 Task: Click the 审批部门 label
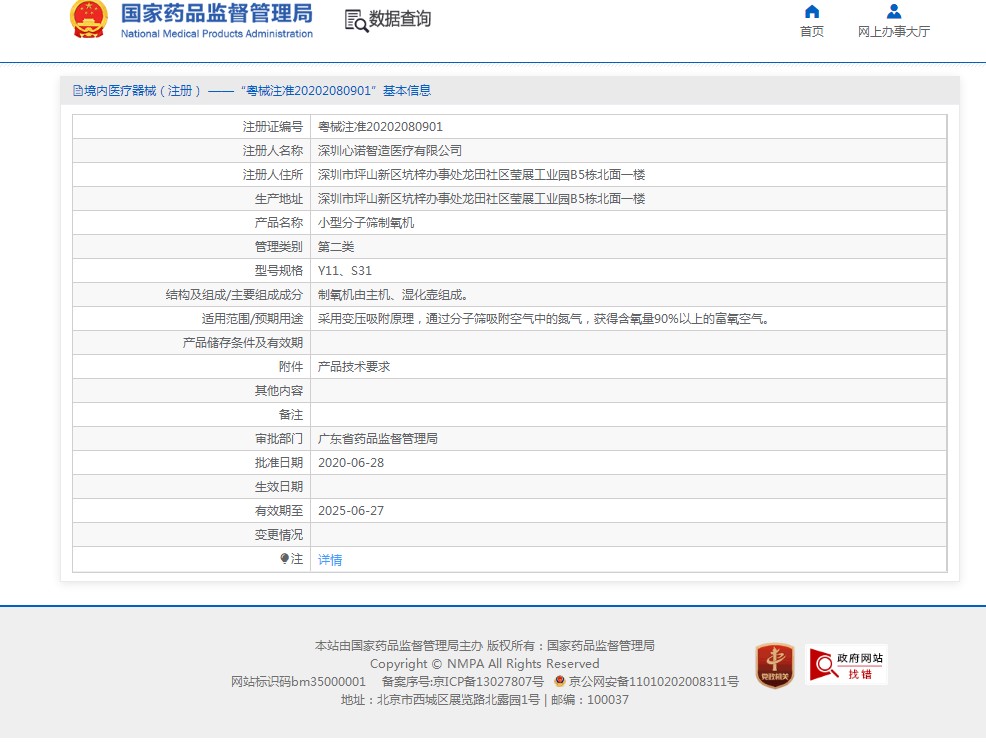pyautogui.click(x=279, y=439)
